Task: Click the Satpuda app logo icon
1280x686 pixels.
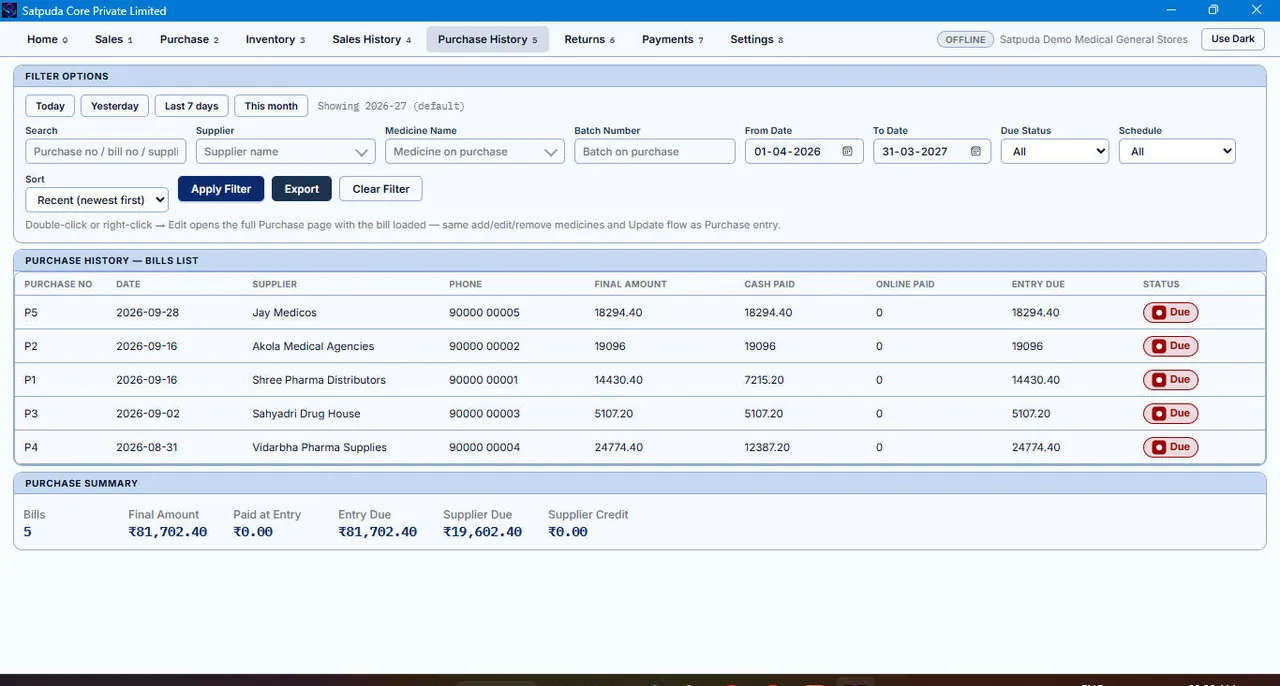Action: click(10, 11)
